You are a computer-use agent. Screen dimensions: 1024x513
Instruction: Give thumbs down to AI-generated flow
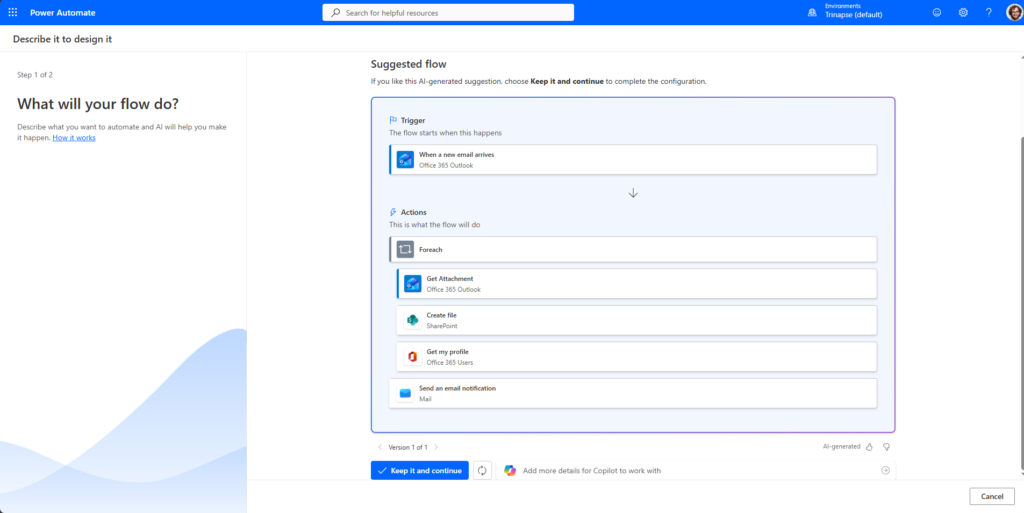[886, 447]
